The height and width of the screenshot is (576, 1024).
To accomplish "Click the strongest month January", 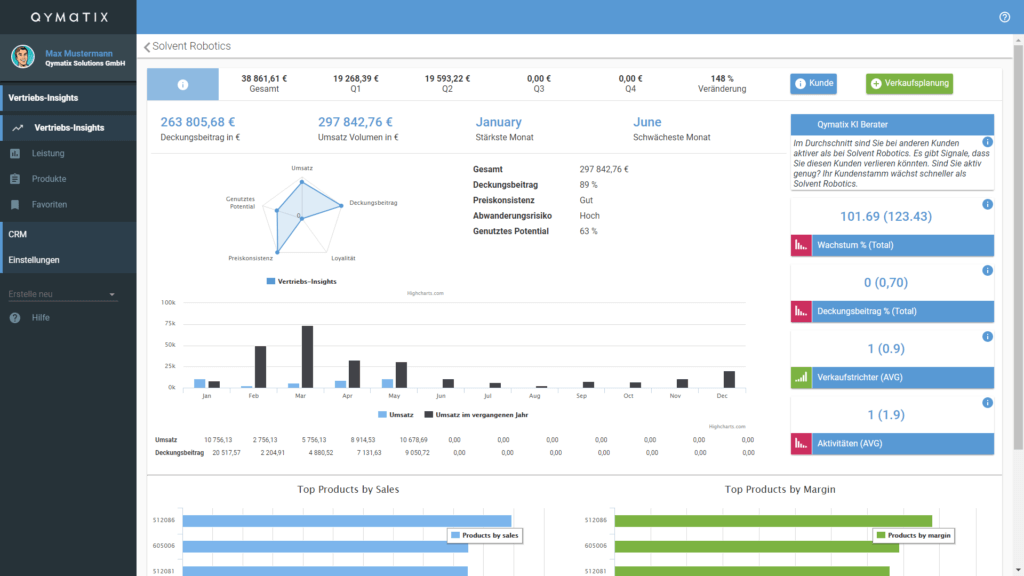I will [x=498, y=122].
